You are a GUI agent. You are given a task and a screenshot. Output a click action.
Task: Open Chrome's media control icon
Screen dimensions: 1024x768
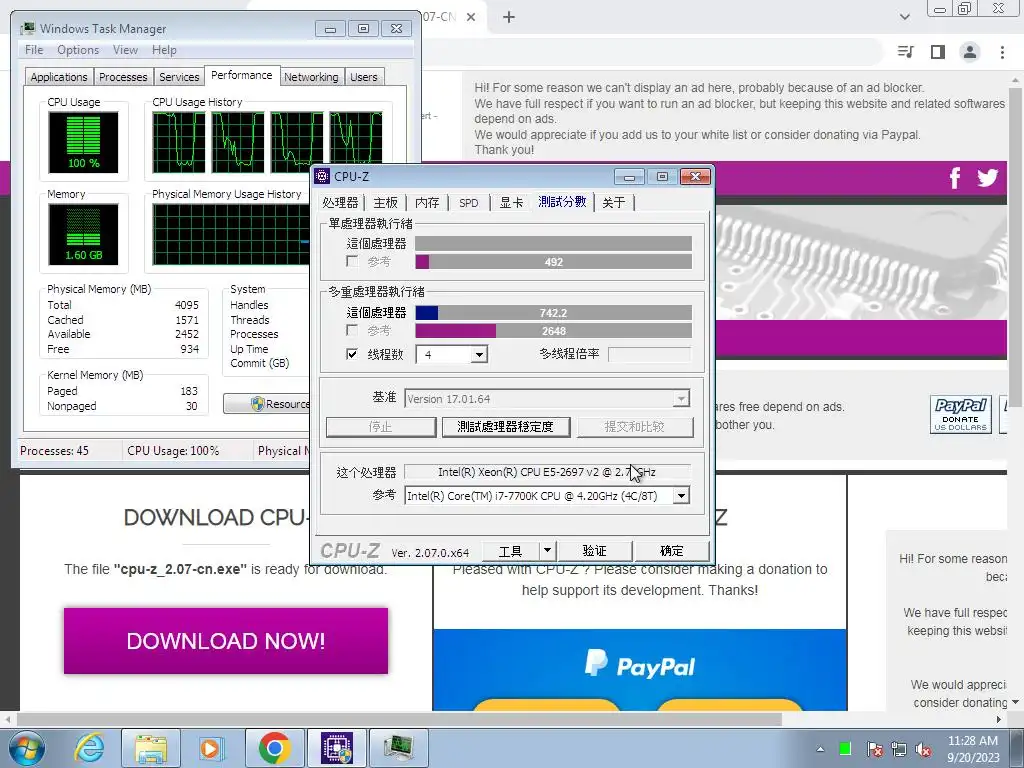click(906, 52)
